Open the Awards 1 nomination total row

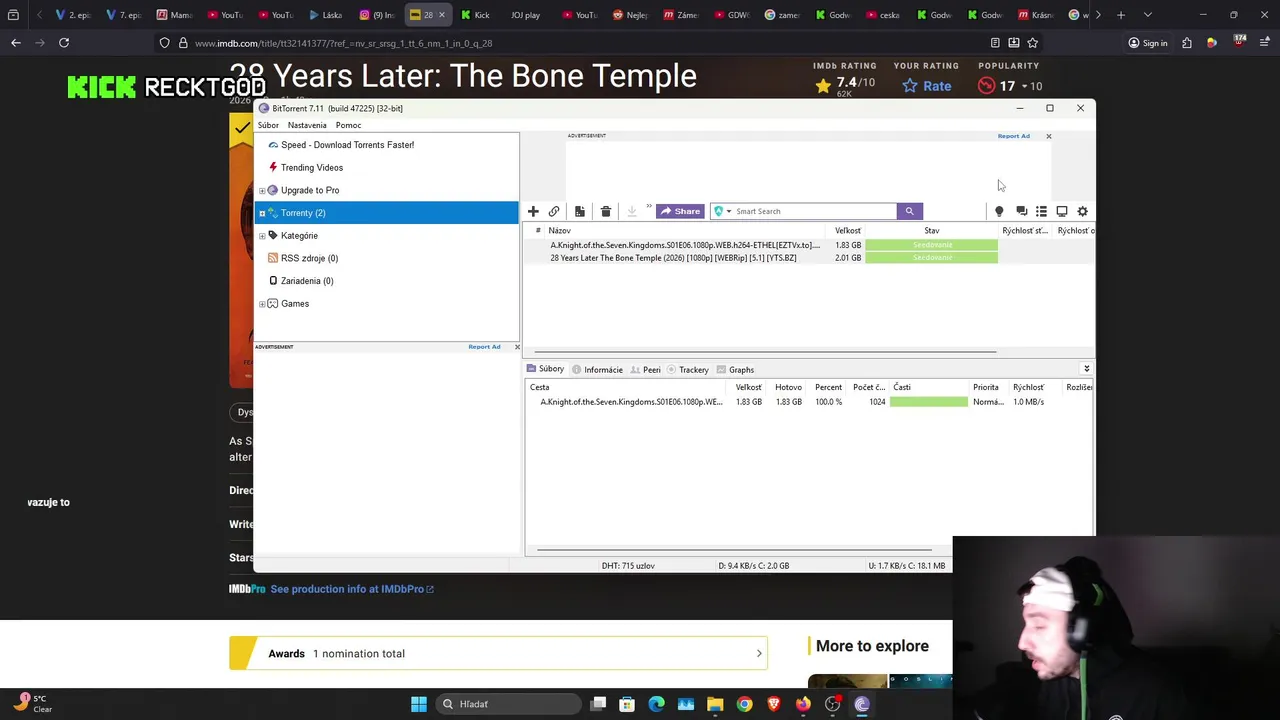[498, 653]
